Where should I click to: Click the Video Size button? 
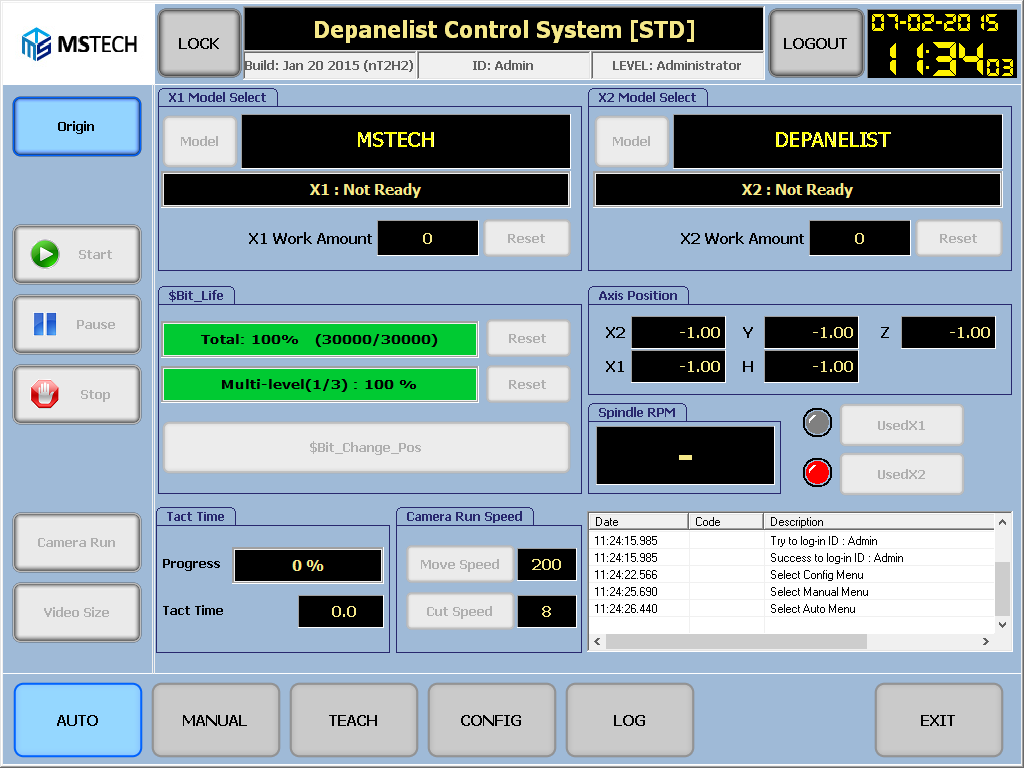76,612
